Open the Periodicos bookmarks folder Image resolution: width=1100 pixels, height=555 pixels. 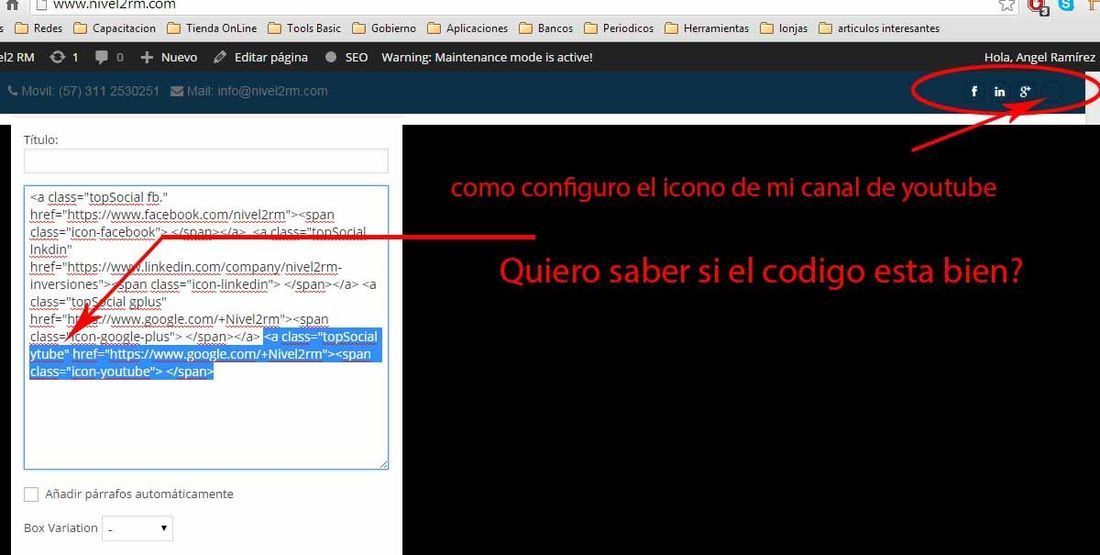click(x=619, y=29)
